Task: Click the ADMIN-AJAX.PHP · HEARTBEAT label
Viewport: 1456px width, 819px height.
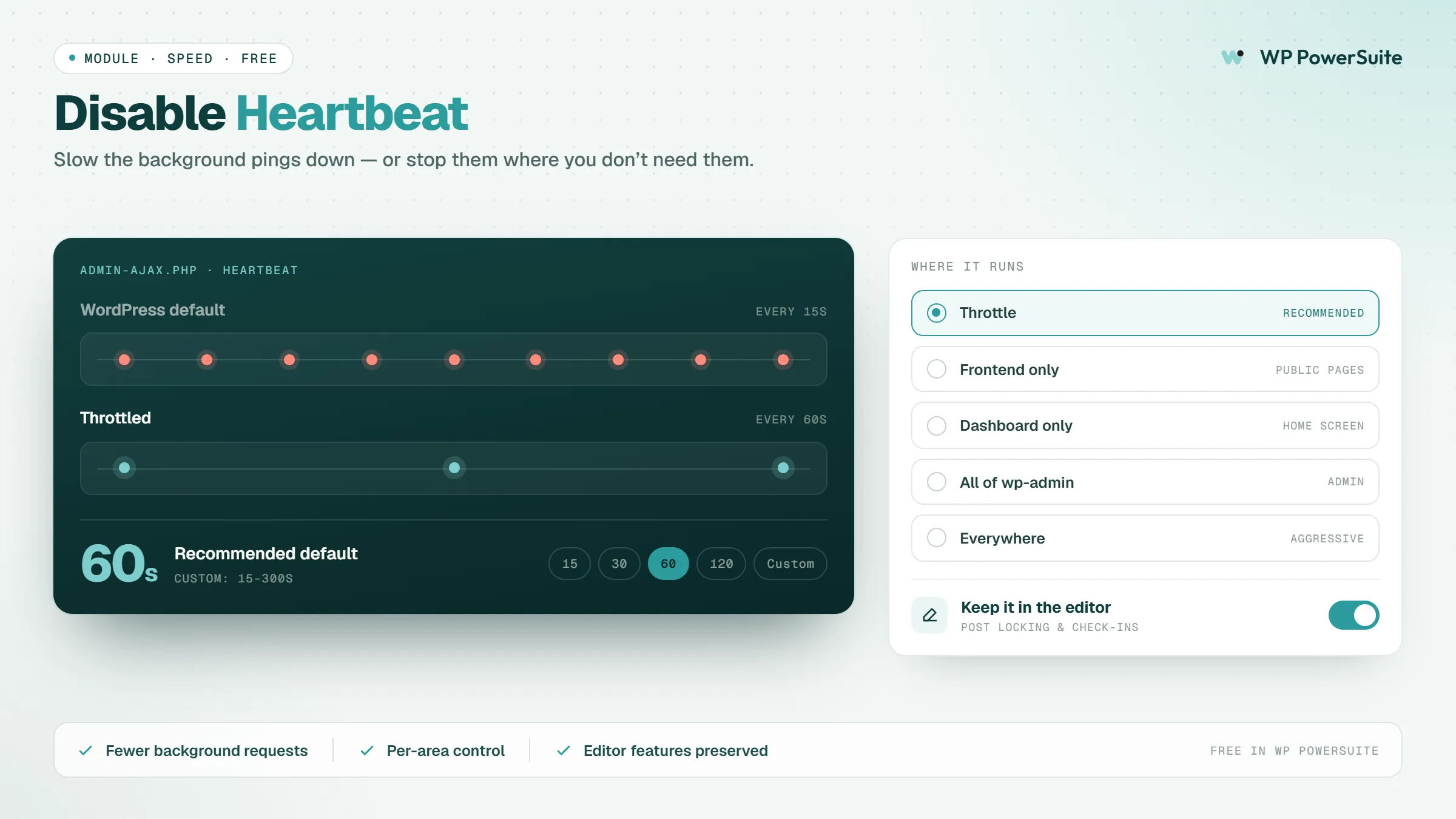Action: tap(189, 270)
